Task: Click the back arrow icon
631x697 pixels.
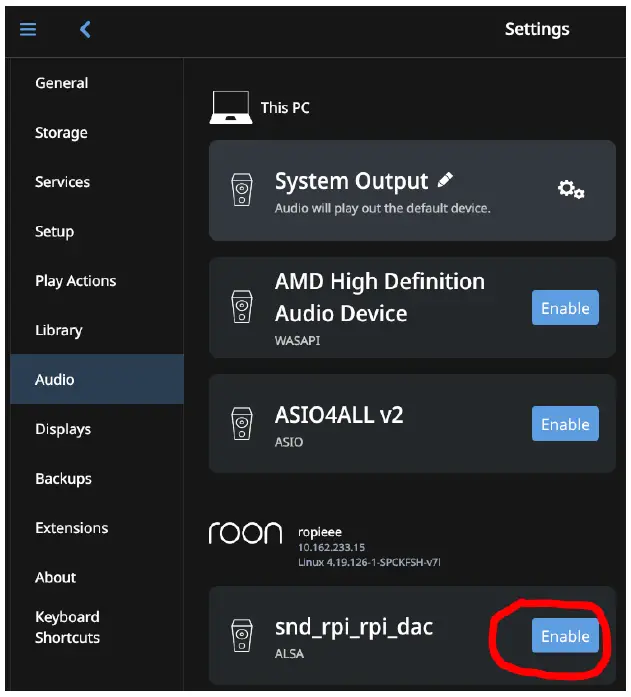Action: tap(85, 29)
